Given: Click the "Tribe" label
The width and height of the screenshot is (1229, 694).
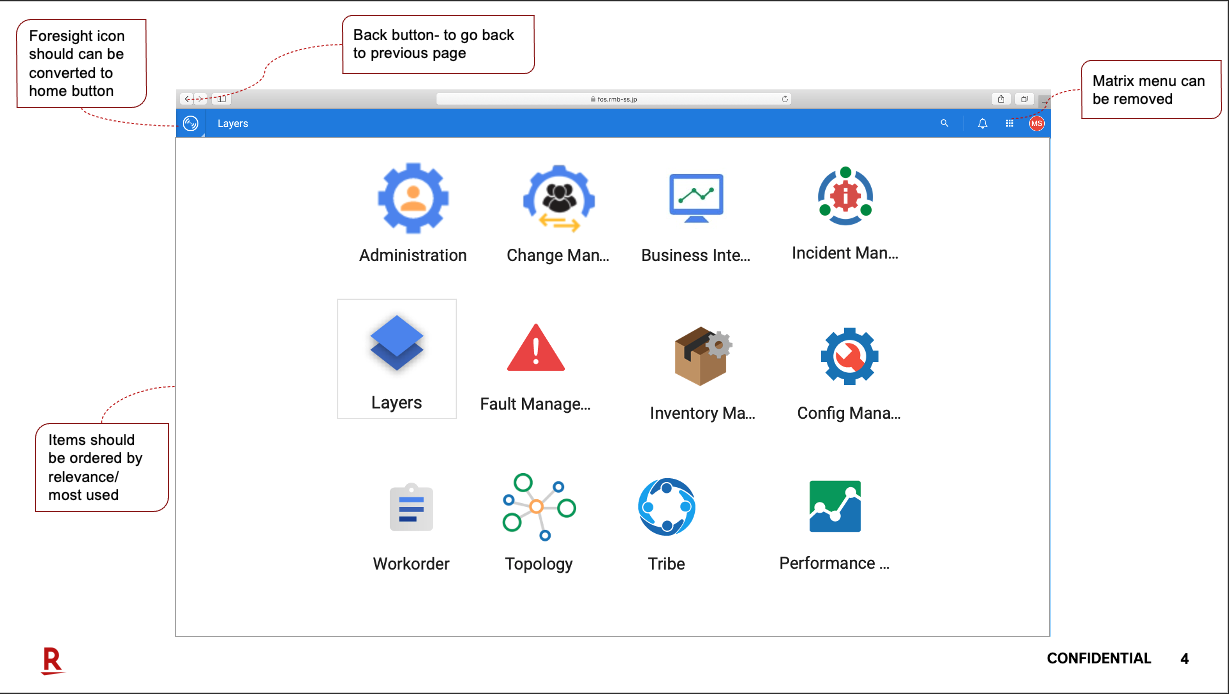Looking at the screenshot, I should [x=666, y=564].
